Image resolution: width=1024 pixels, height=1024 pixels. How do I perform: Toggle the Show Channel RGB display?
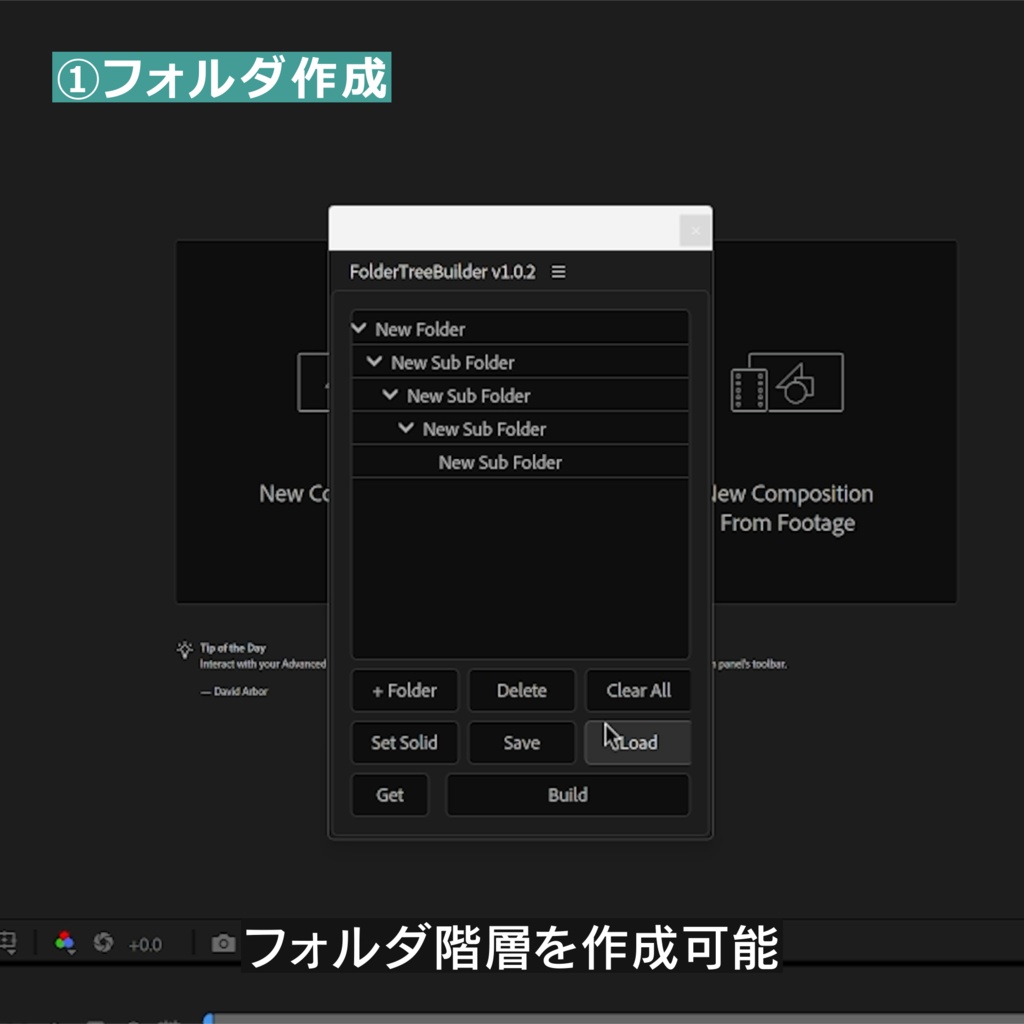[64, 940]
